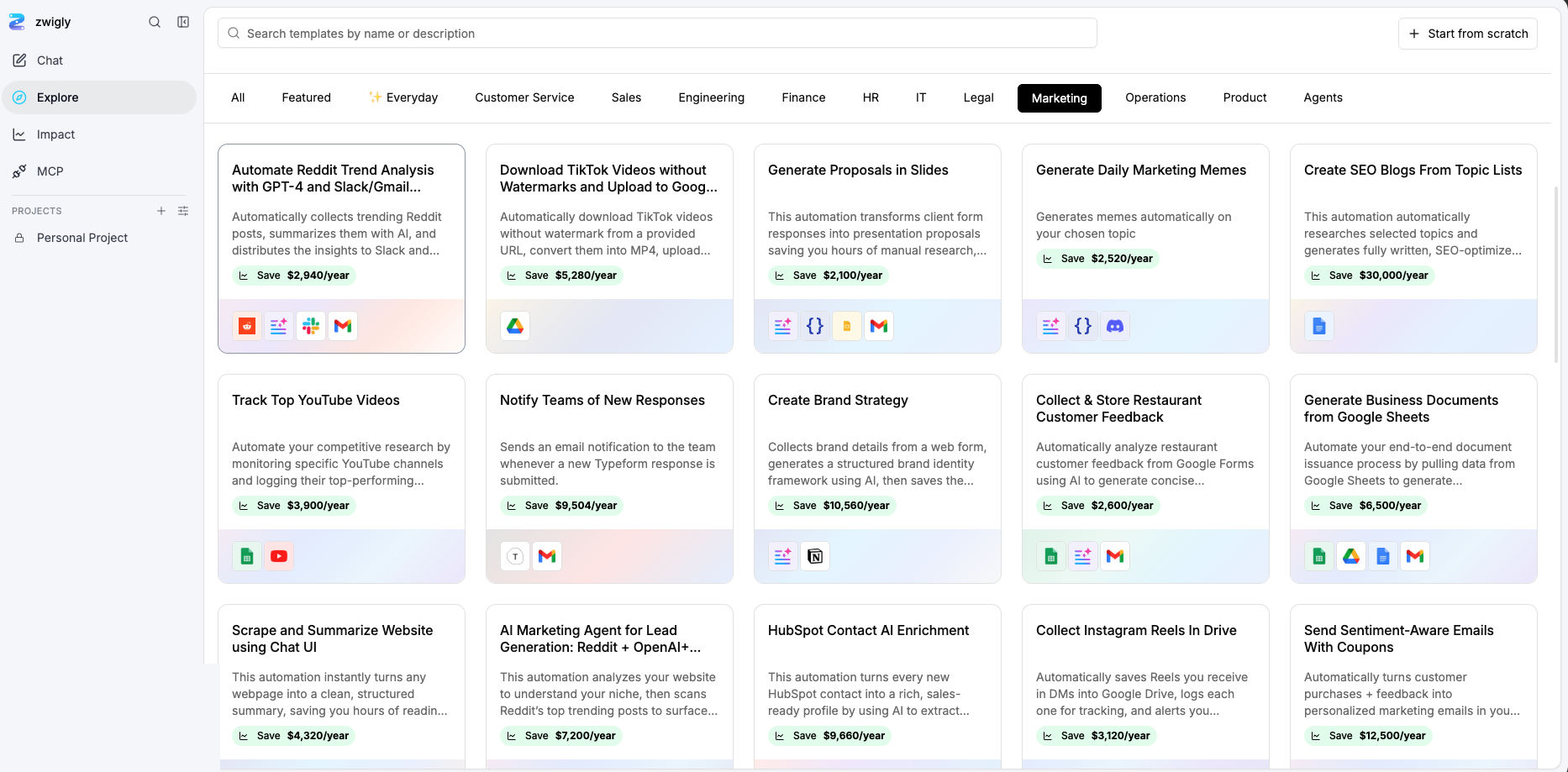Open MCP in the sidebar

[99, 171]
